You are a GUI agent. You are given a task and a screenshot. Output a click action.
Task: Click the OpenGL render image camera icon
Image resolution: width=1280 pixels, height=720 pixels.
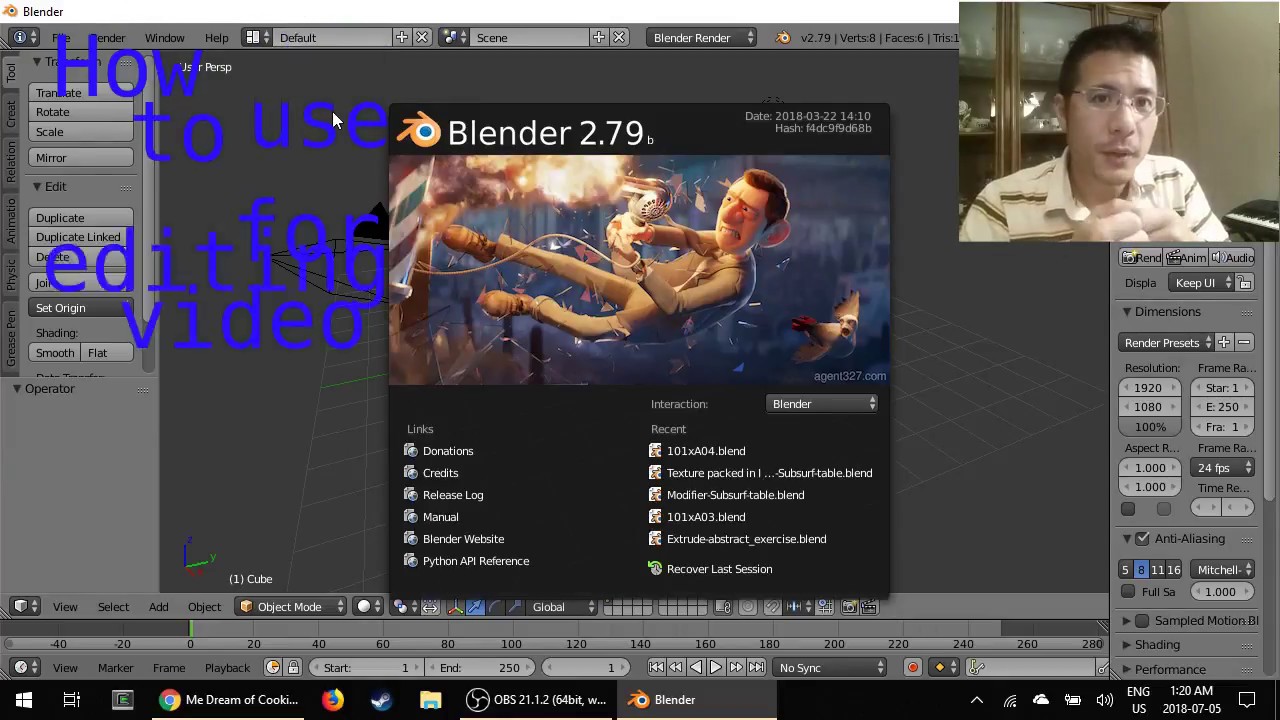pos(850,606)
